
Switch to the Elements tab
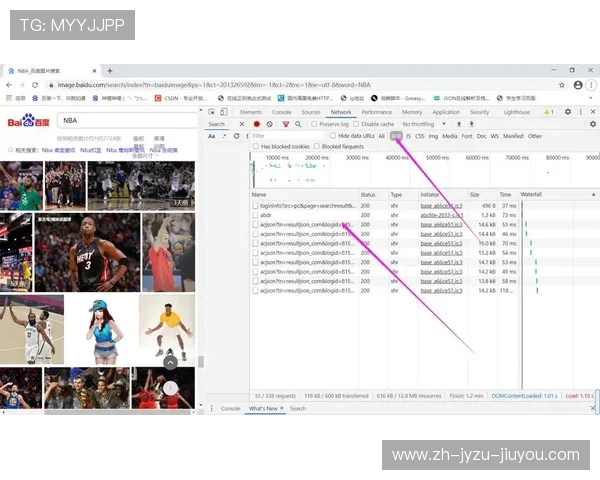coord(251,112)
